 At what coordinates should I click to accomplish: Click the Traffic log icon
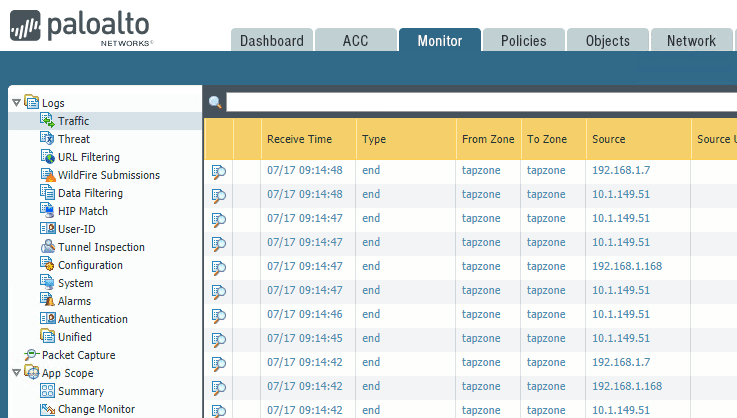click(47, 120)
